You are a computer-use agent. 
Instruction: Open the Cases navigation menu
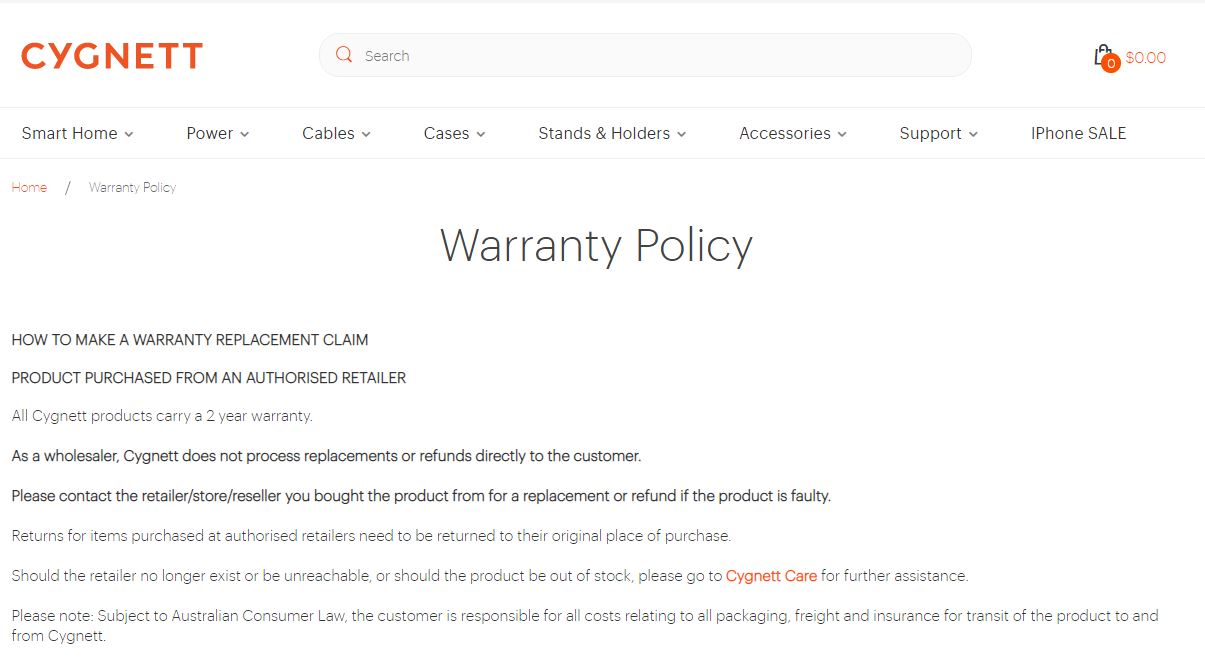click(453, 133)
